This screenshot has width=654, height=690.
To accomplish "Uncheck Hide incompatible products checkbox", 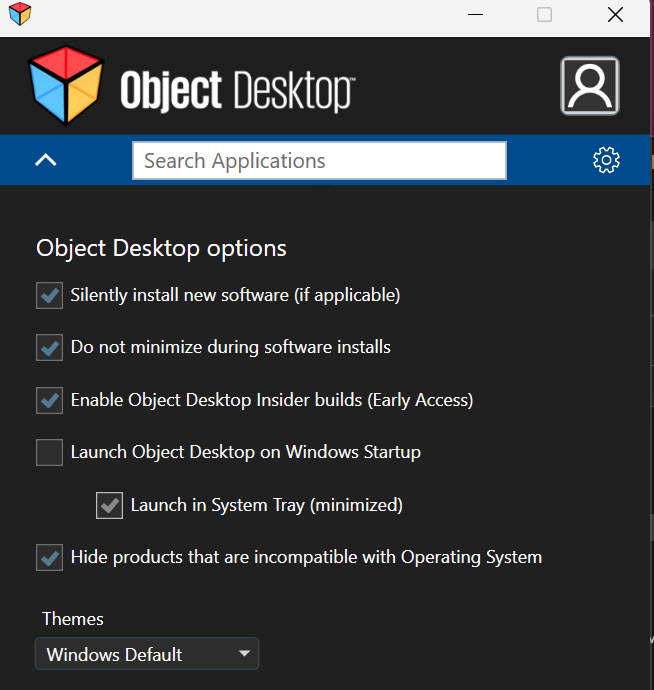I will [x=49, y=558].
